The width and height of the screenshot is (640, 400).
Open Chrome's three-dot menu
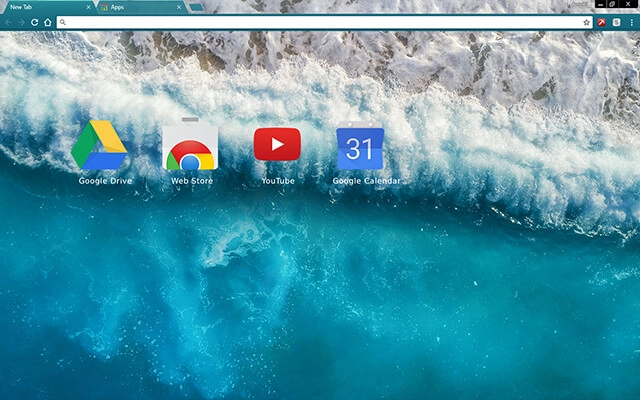coord(631,22)
